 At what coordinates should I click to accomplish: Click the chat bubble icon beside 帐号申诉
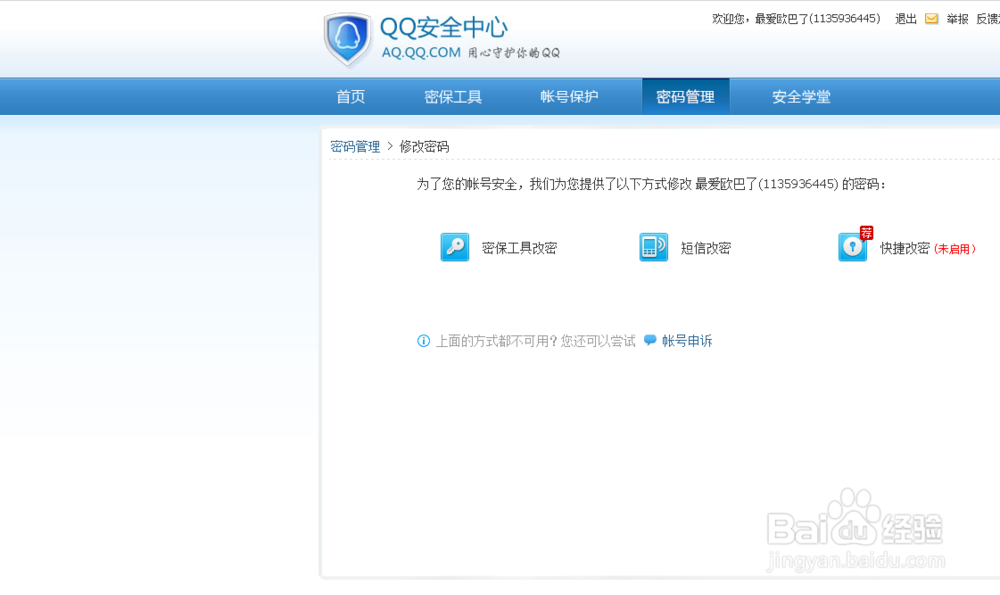650,340
